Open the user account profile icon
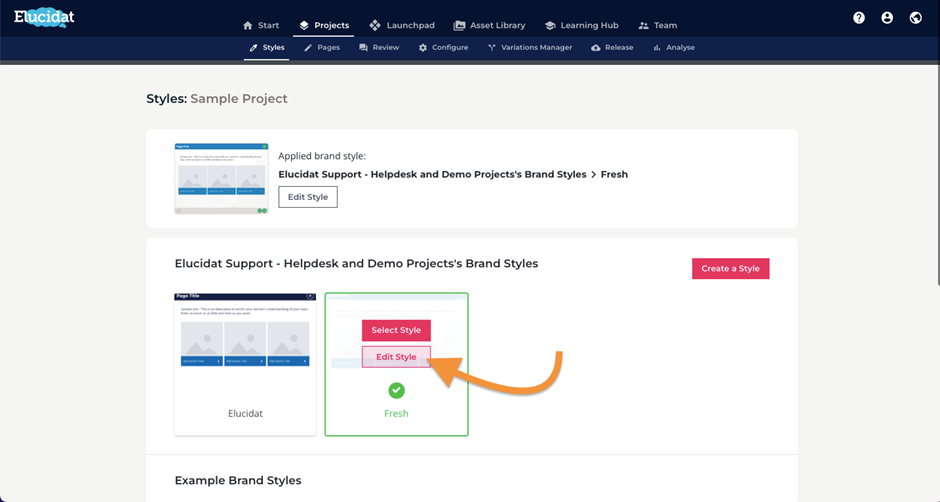The width and height of the screenshot is (940, 502). pos(887,18)
